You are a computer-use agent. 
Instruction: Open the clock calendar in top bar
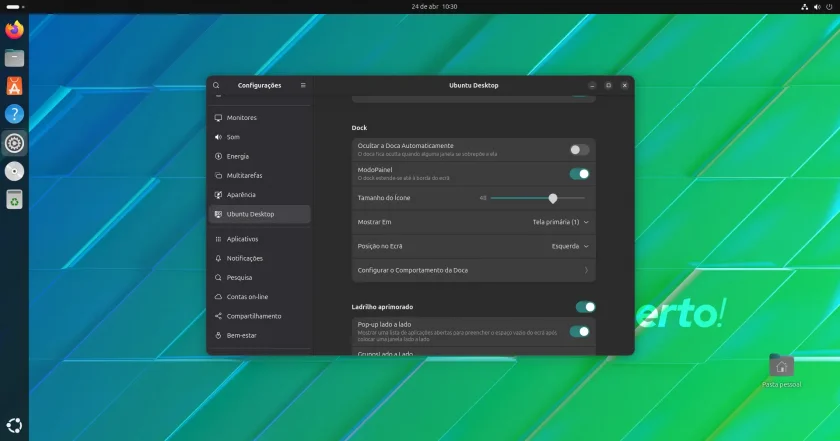(434, 7)
